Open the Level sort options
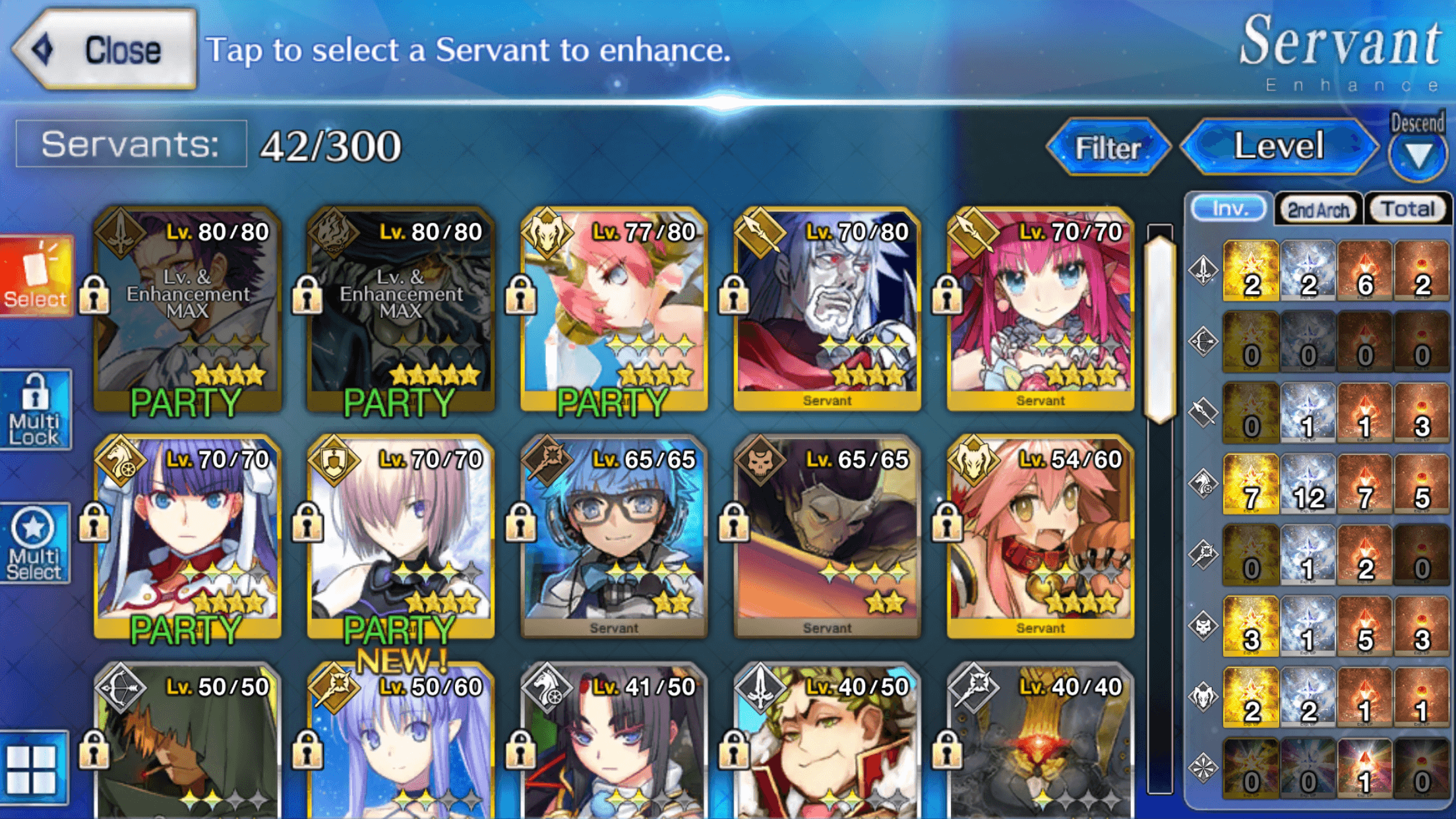Screen dimensions: 1456x819 click(x=1279, y=146)
